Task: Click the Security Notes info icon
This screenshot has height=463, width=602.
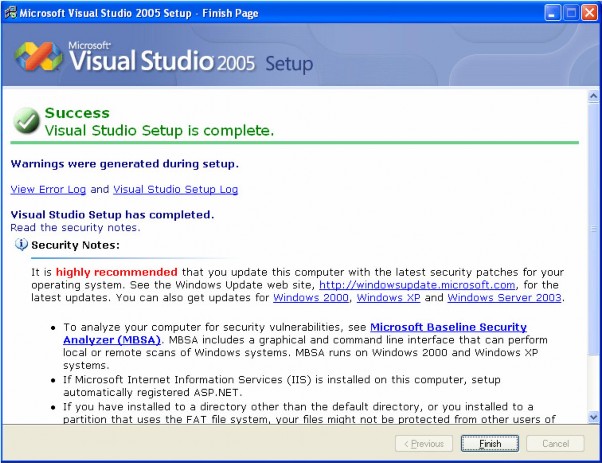Action: 21,244
